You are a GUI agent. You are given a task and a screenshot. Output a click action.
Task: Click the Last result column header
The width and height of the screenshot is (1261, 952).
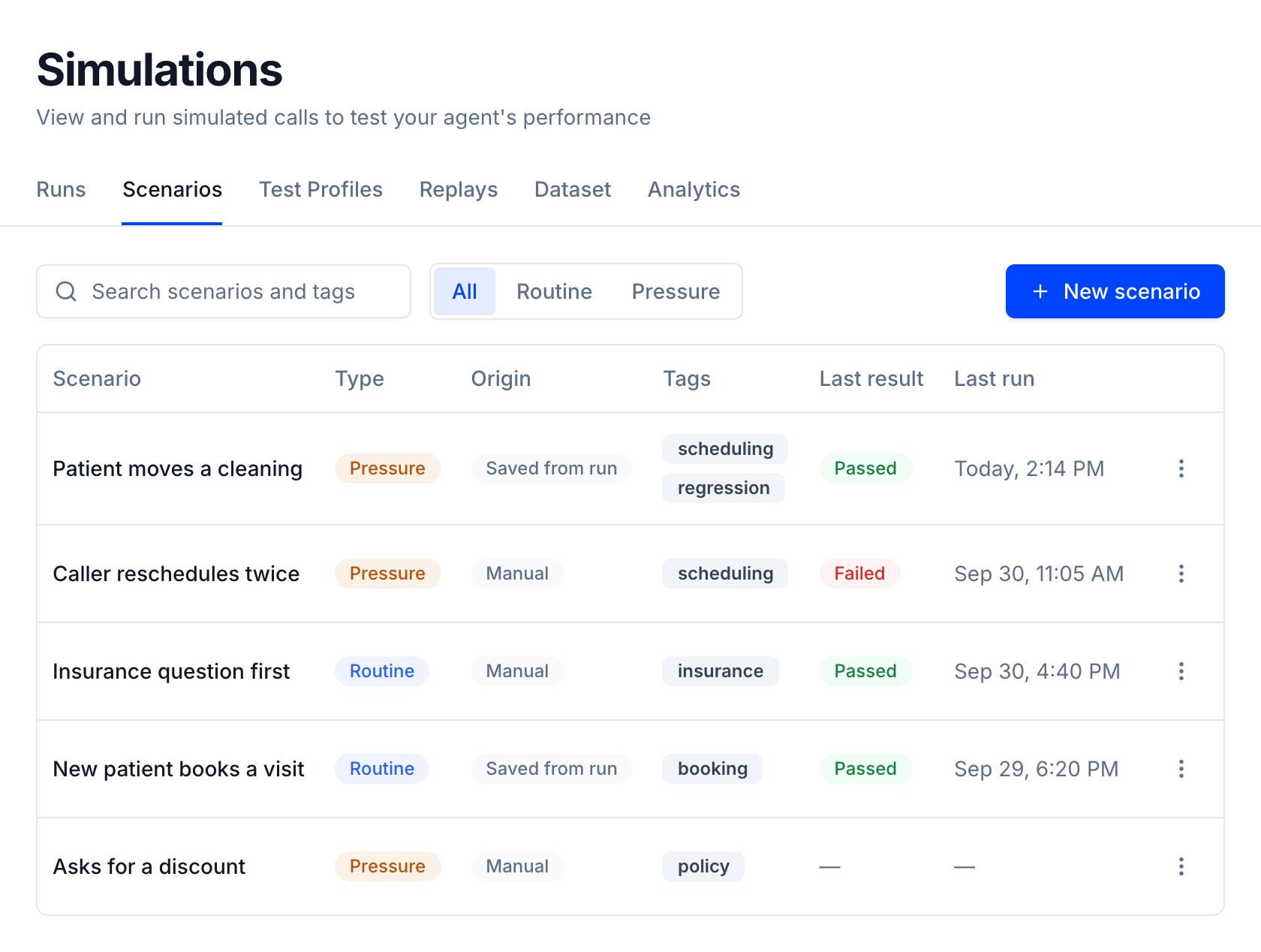(871, 378)
